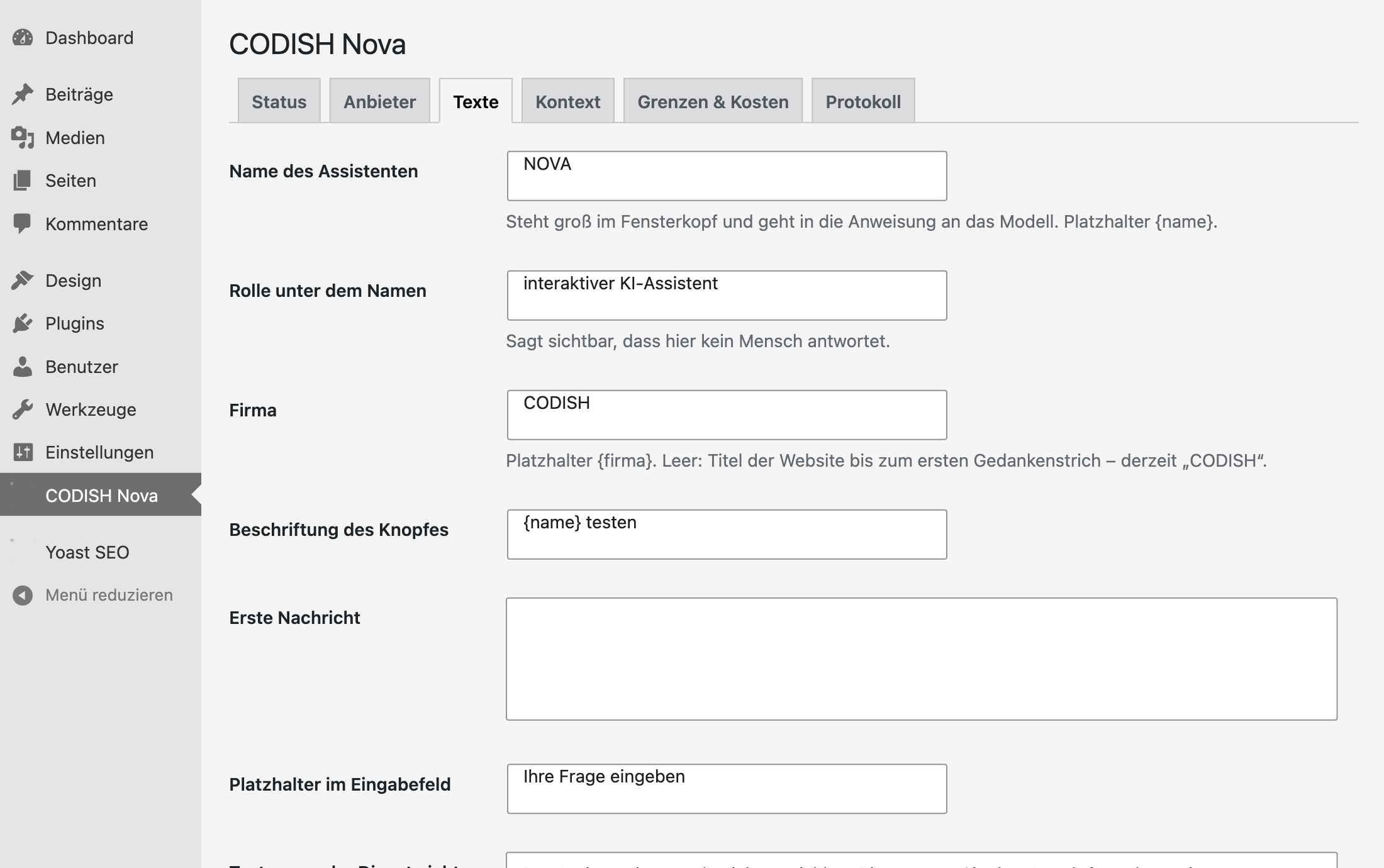The image size is (1384, 868).
Task: Open the Protokoll tab
Action: pyautogui.click(x=863, y=101)
